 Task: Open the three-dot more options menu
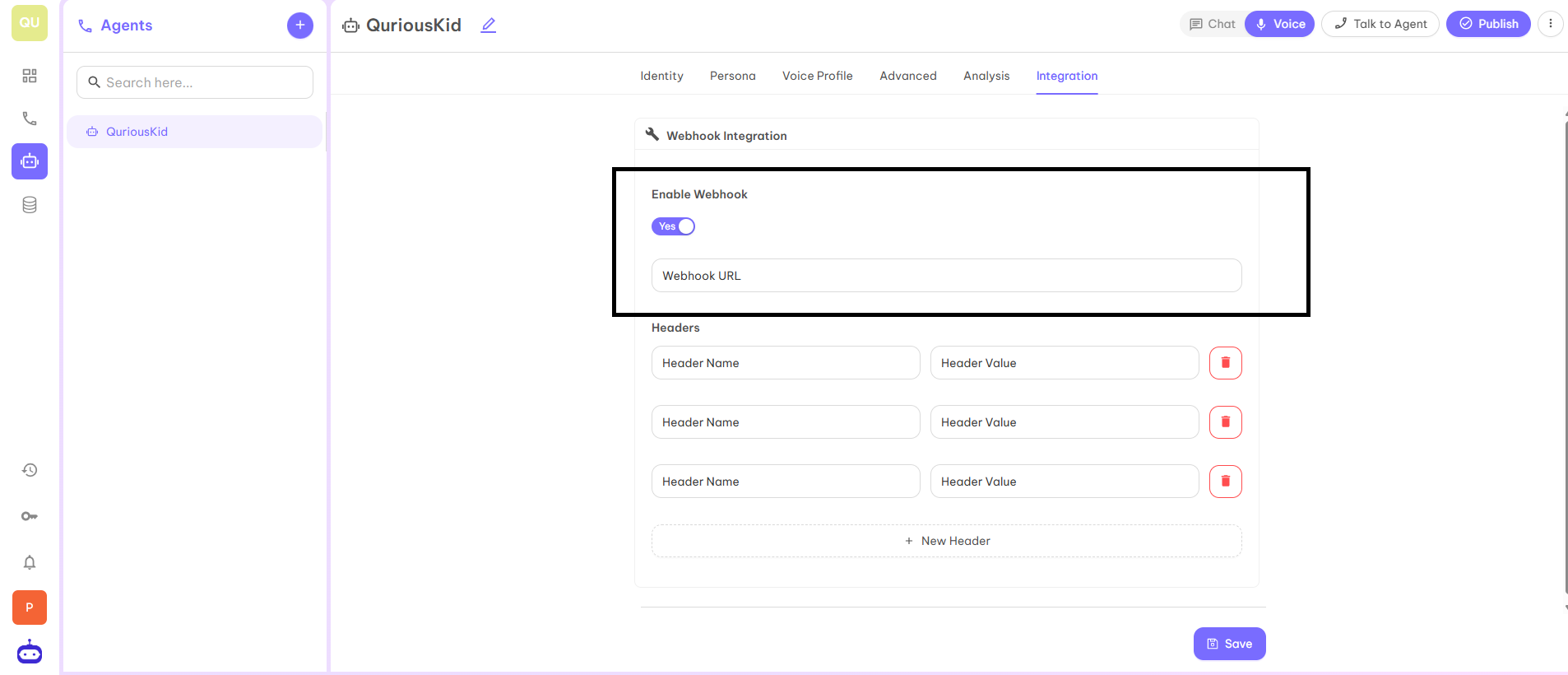(x=1551, y=24)
